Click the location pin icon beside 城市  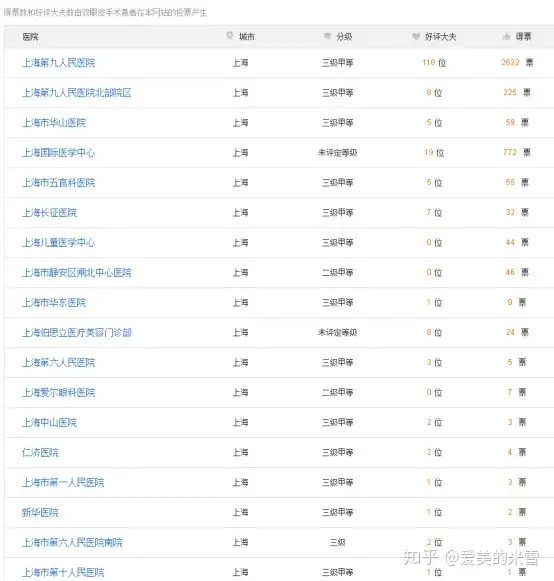tap(230, 36)
